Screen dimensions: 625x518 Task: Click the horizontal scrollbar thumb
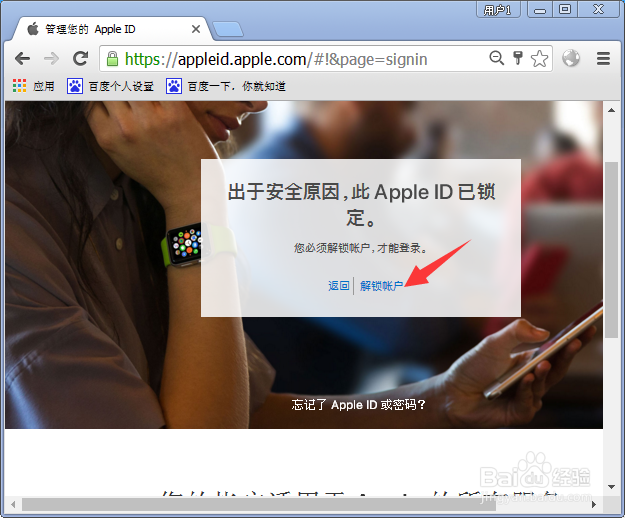coord(259,504)
